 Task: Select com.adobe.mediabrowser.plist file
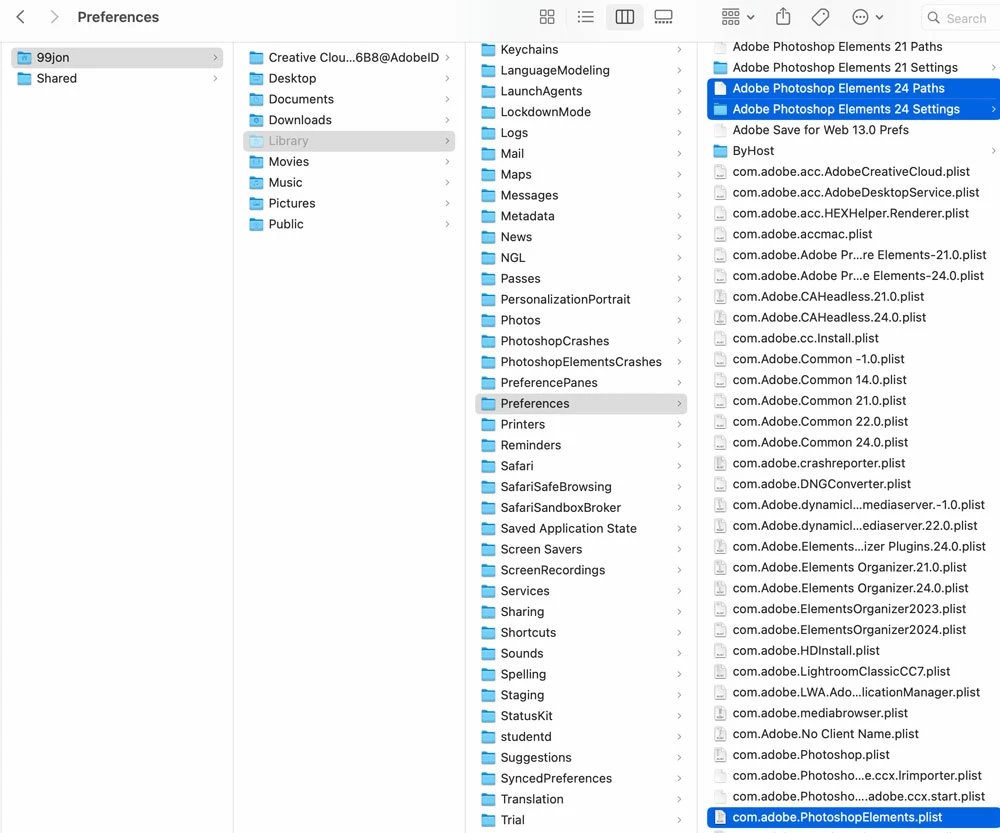pyautogui.click(x=853, y=713)
